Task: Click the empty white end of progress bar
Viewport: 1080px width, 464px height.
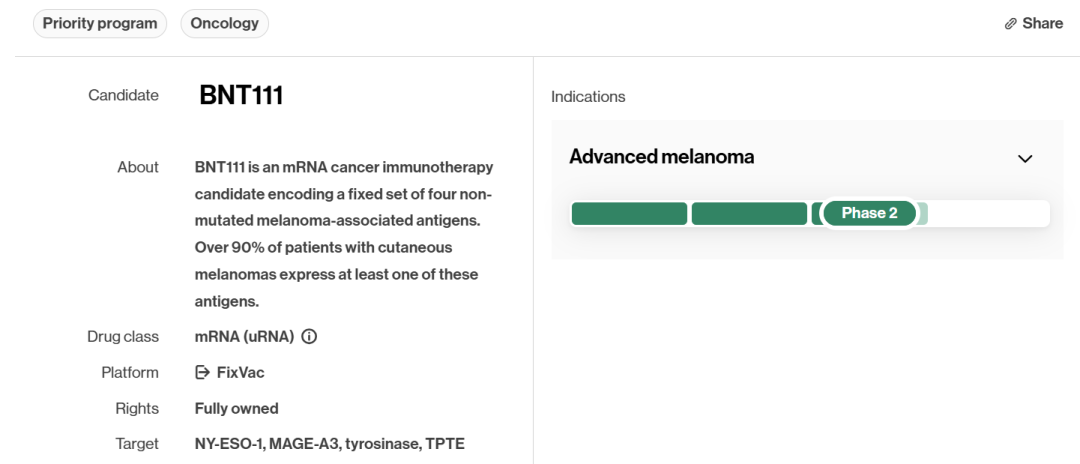Action: tap(988, 213)
